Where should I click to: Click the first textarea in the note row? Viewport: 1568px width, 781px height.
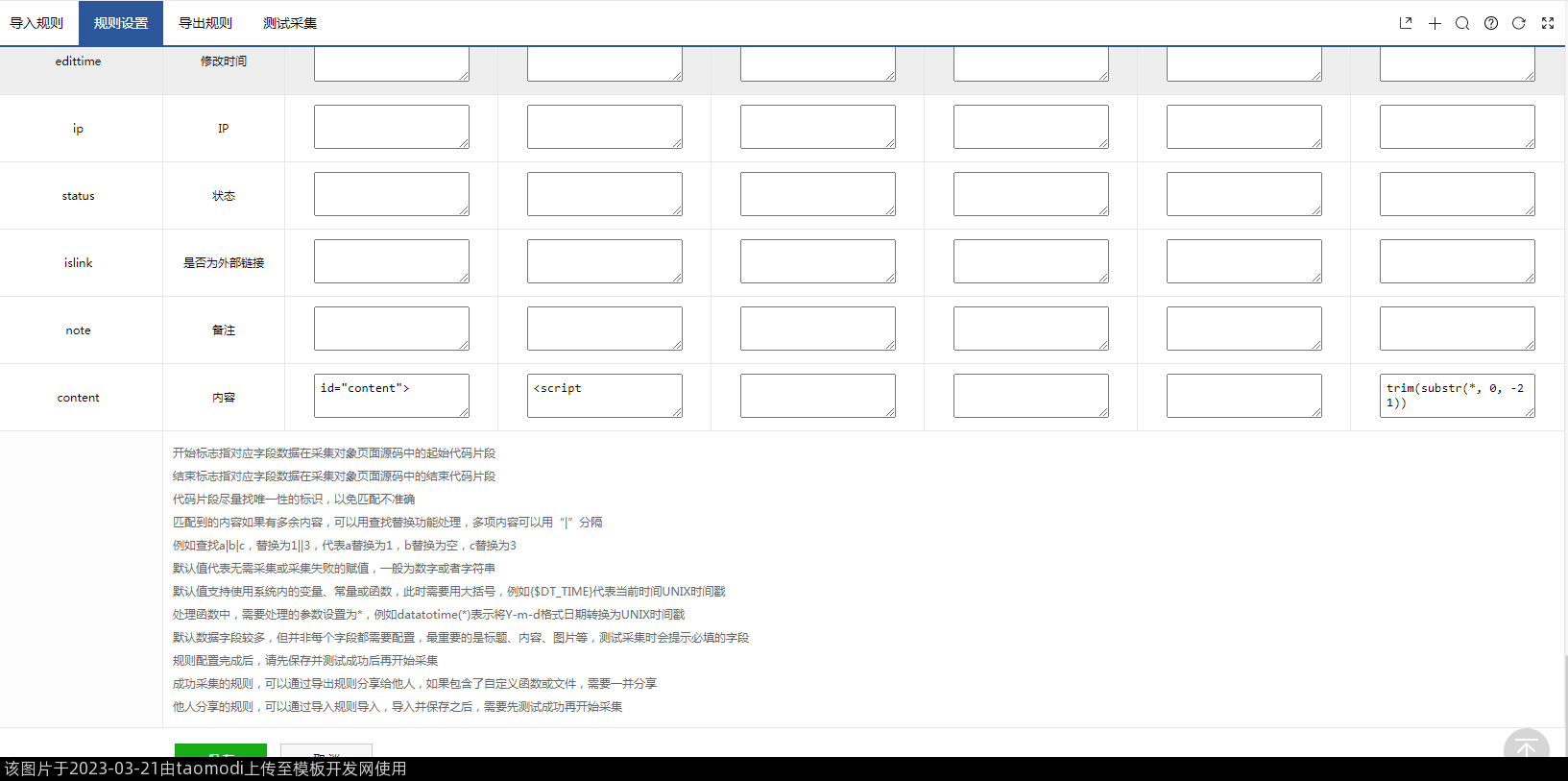tap(391, 329)
